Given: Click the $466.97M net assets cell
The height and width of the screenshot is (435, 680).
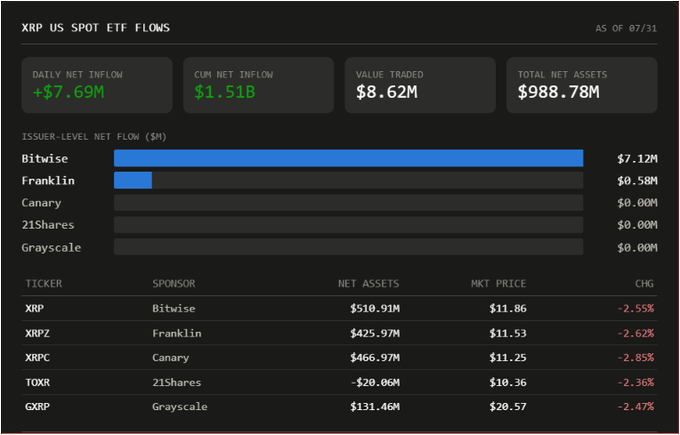Looking at the screenshot, I should point(375,357).
